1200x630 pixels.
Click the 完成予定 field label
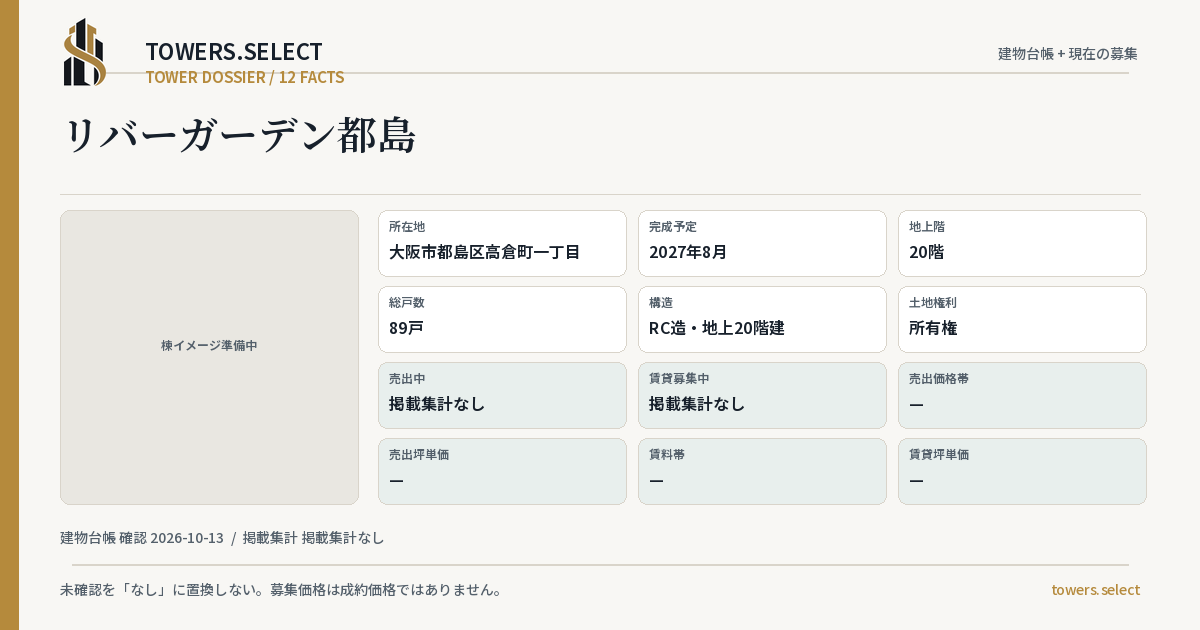(673, 227)
